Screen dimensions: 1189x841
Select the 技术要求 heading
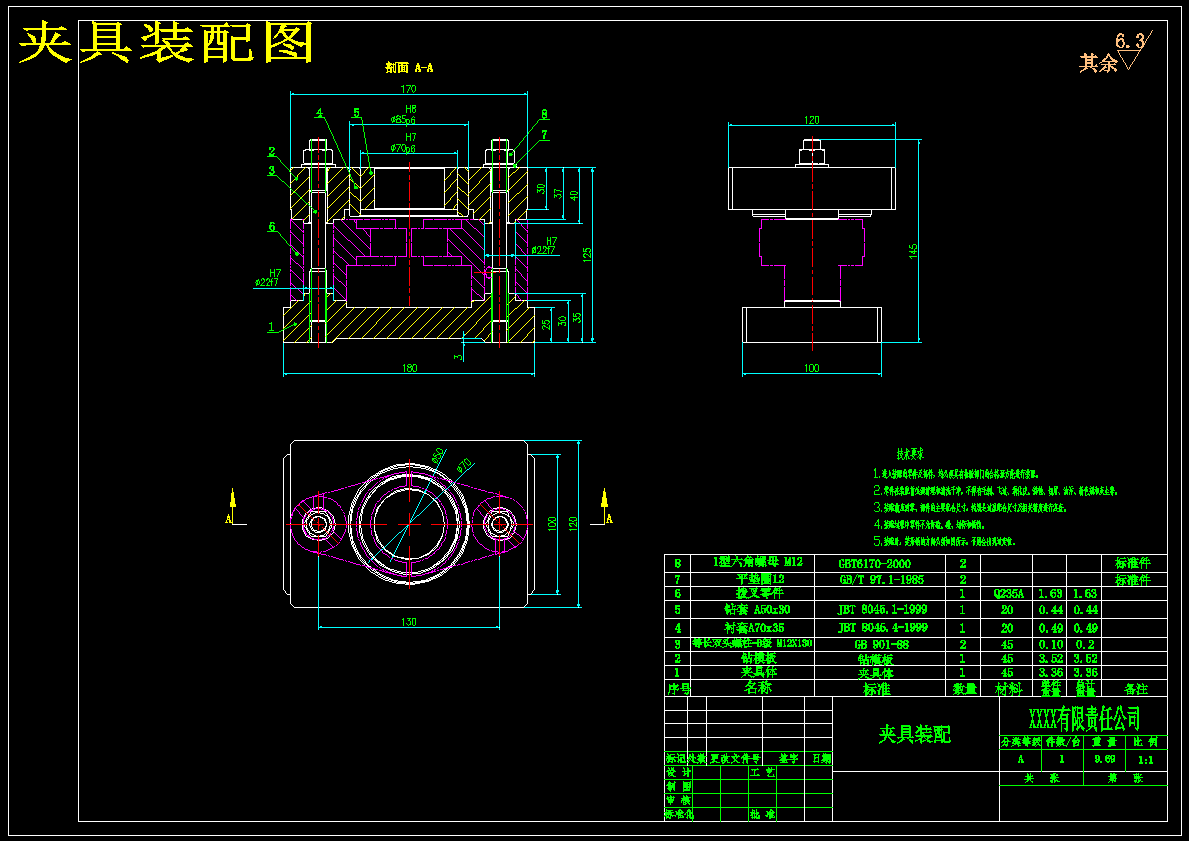(x=910, y=454)
